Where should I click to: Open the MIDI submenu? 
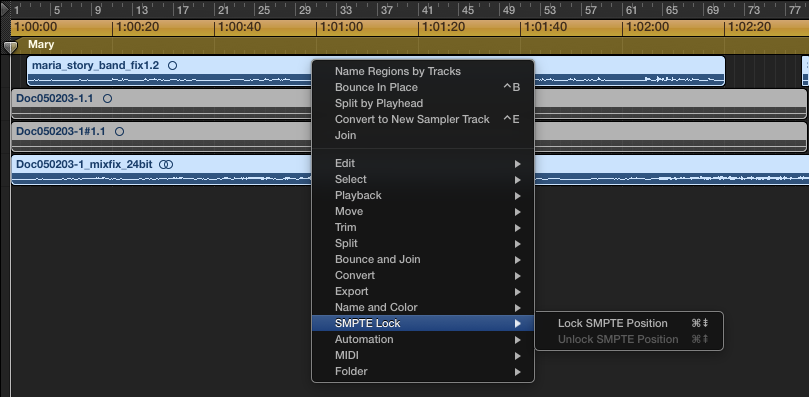tap(423, 355)
